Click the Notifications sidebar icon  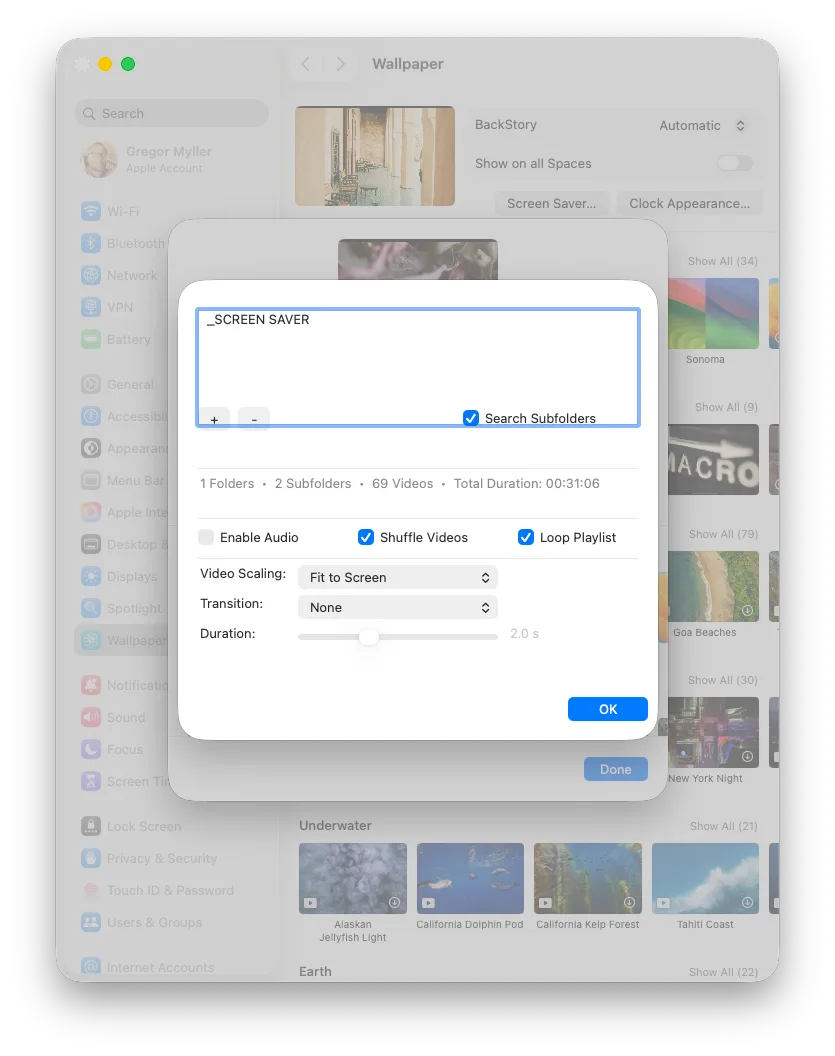tap(91, 685)
